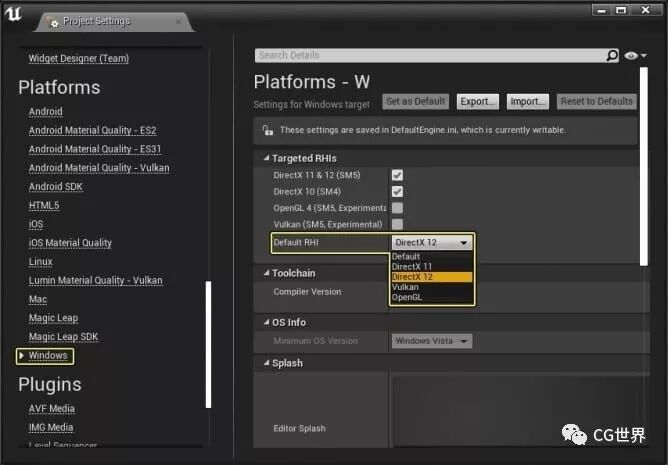Click the Compiler Version label

point(307,292)
